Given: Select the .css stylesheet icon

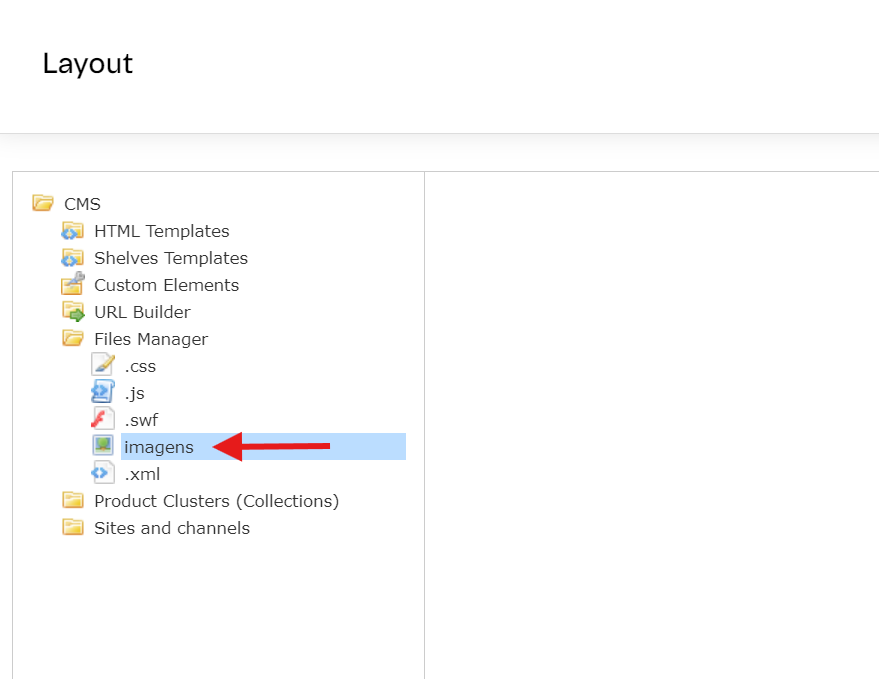Looking at the screenshot, I should tap(101, 365).
